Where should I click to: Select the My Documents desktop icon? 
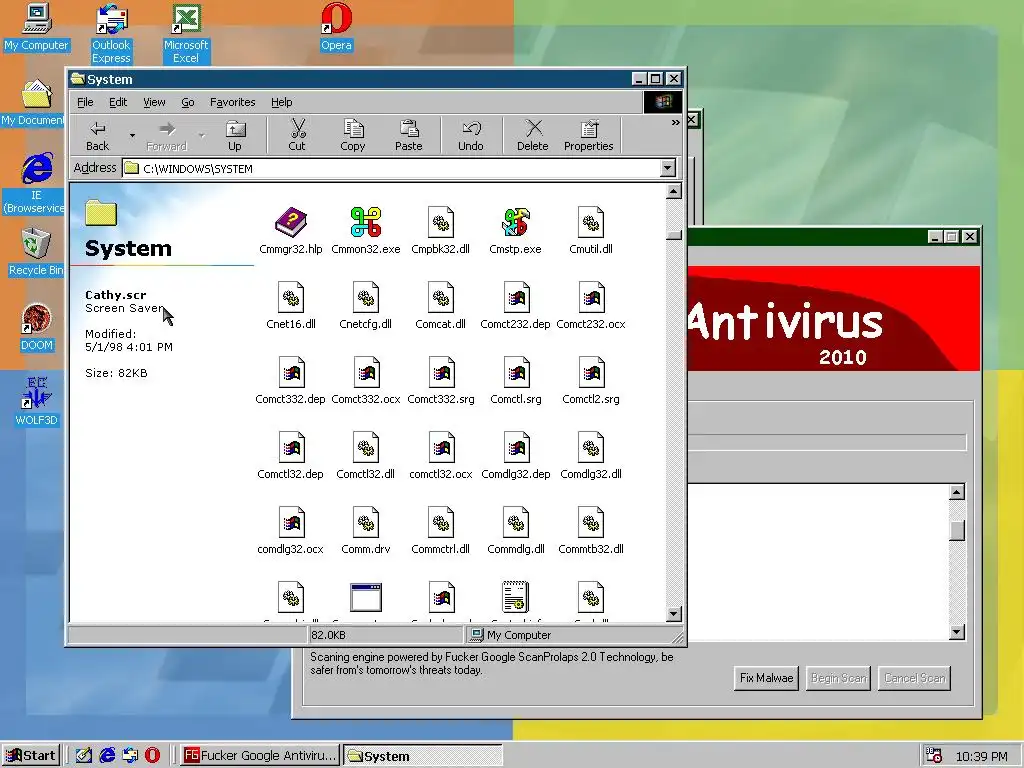(x=33, y=103)
